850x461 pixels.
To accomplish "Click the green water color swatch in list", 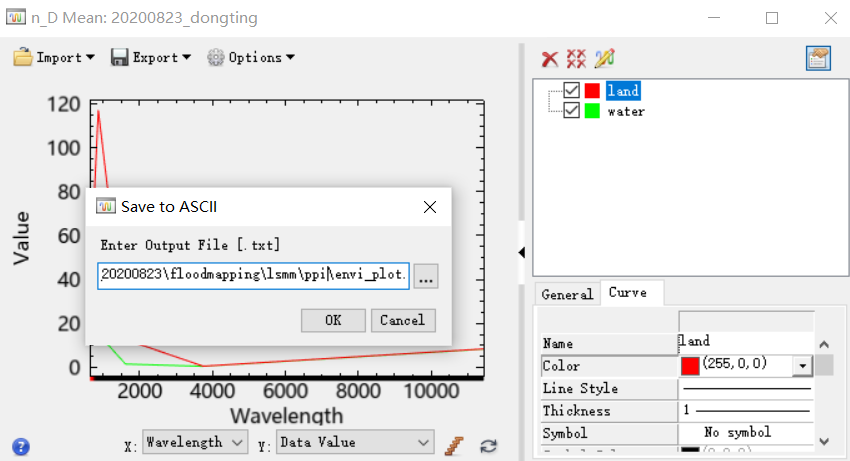I will pyautogui.click(x=592, y=111).
